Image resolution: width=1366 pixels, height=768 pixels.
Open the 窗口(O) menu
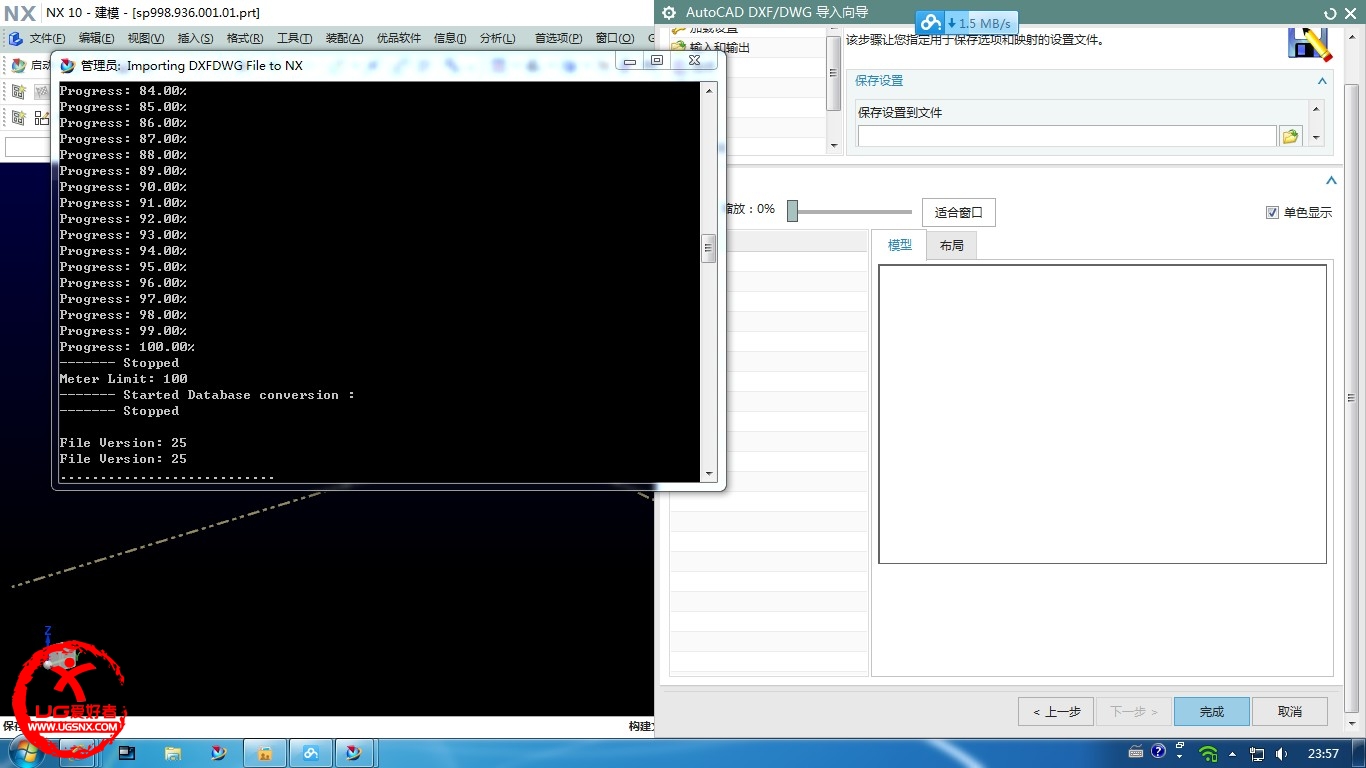click(x=615, y=38)
